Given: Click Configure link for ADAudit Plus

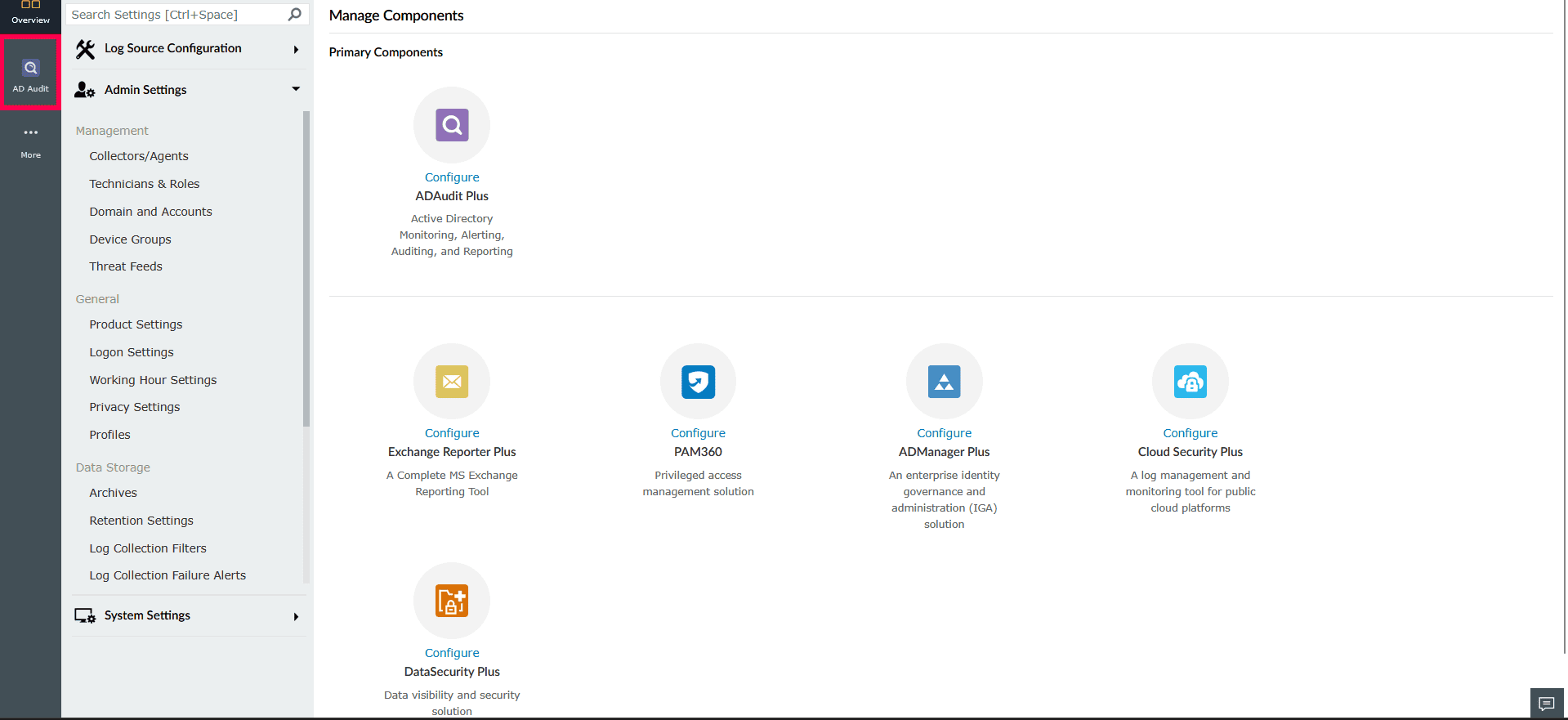Looking at the screenshot, I should (452, 177).
